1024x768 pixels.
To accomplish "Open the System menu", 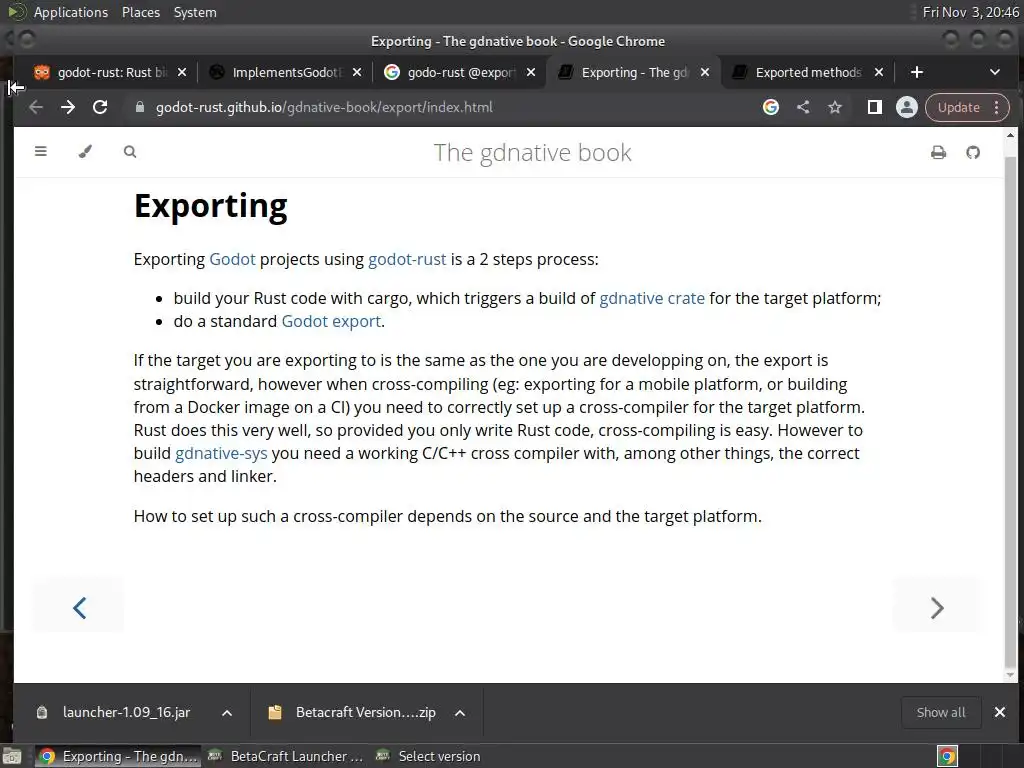I will (195, 12).
